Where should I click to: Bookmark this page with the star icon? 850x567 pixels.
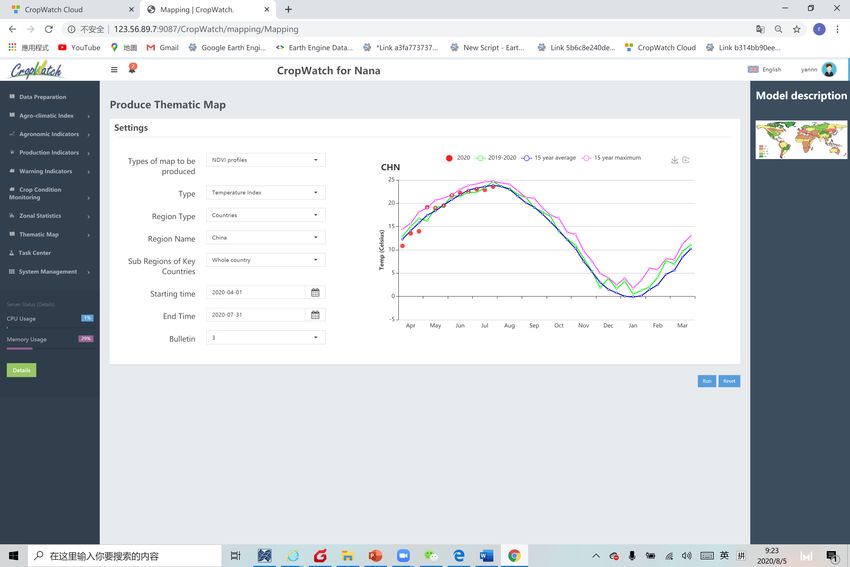(796, 29)
